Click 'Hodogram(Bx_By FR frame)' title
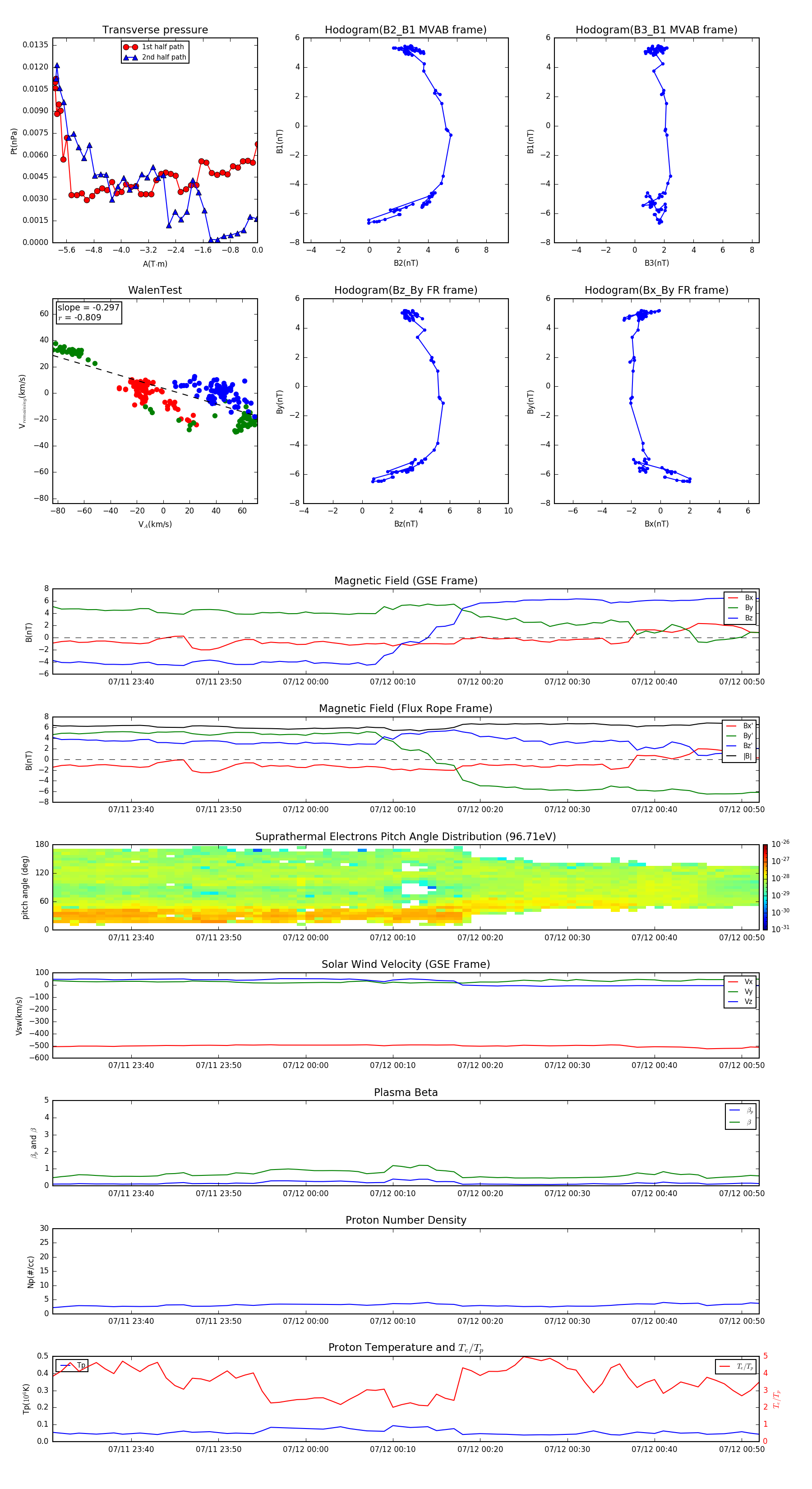This screenshot has width=812, height=1489. click(656, 290)
